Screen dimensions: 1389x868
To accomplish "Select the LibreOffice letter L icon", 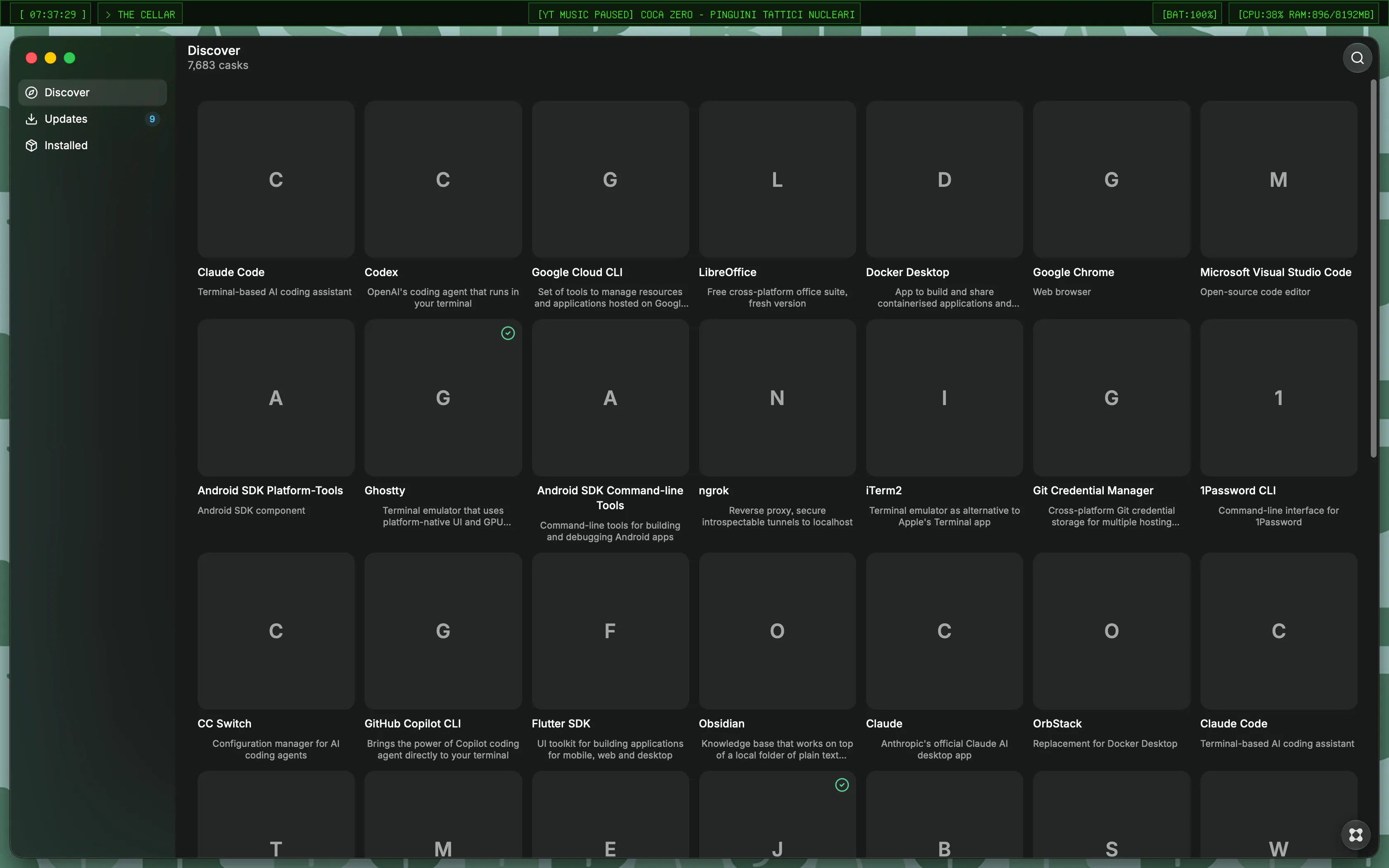I will pos(777,180).
